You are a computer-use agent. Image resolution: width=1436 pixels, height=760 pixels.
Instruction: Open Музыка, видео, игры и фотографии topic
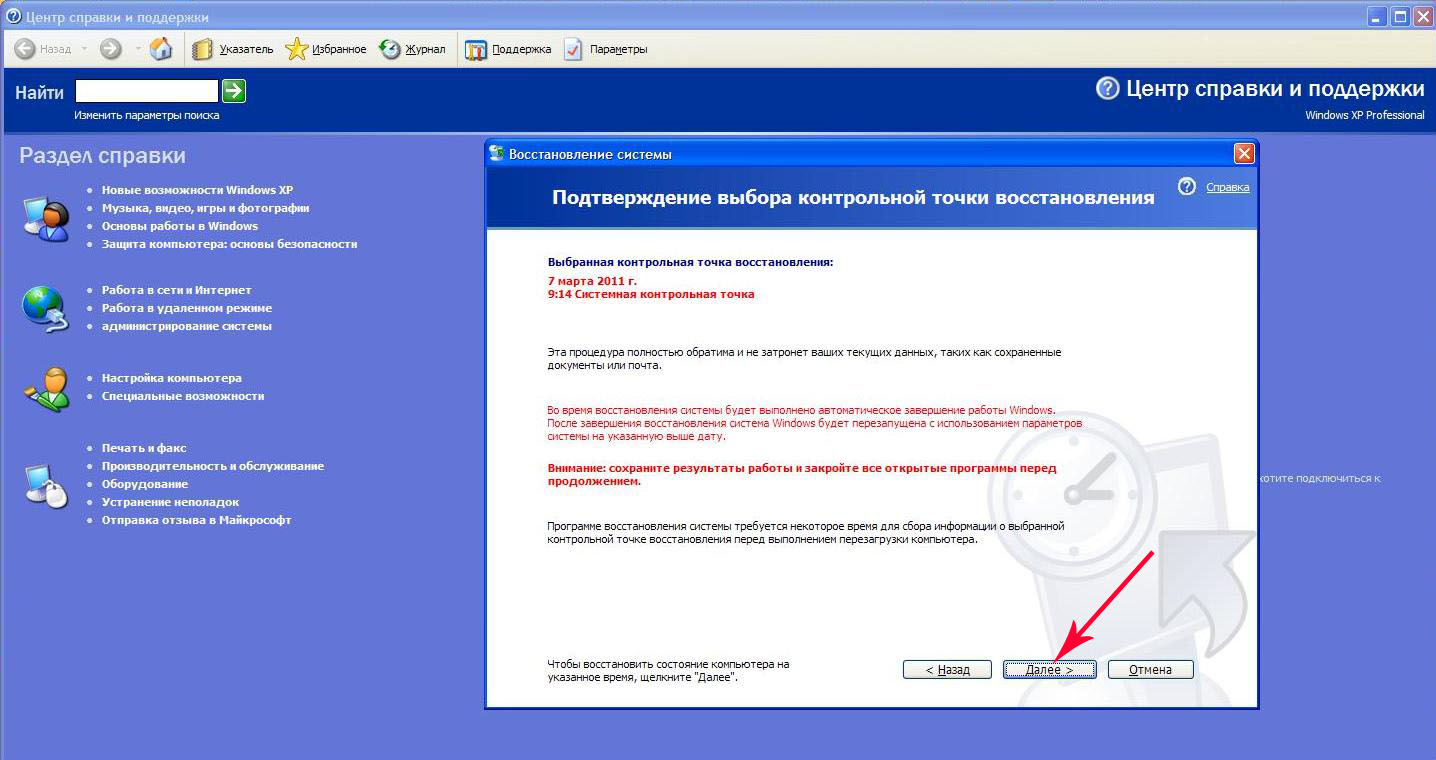click(205, 208)
